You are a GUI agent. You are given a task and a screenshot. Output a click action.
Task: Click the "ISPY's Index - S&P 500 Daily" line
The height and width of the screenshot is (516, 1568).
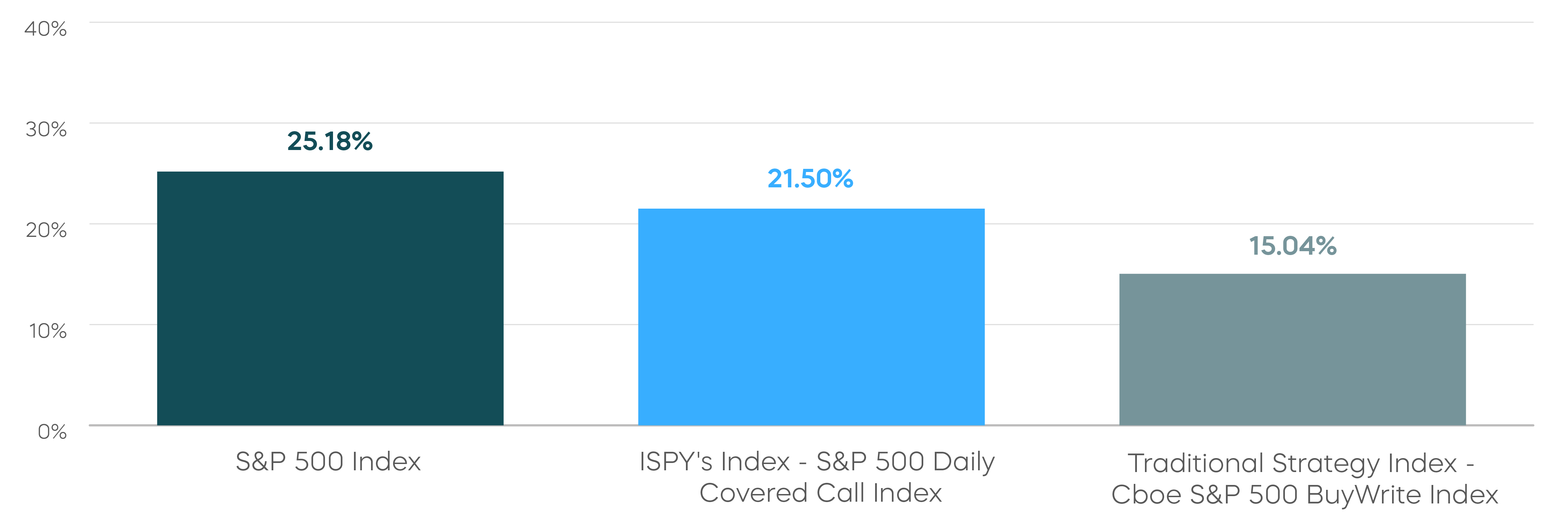816,462
